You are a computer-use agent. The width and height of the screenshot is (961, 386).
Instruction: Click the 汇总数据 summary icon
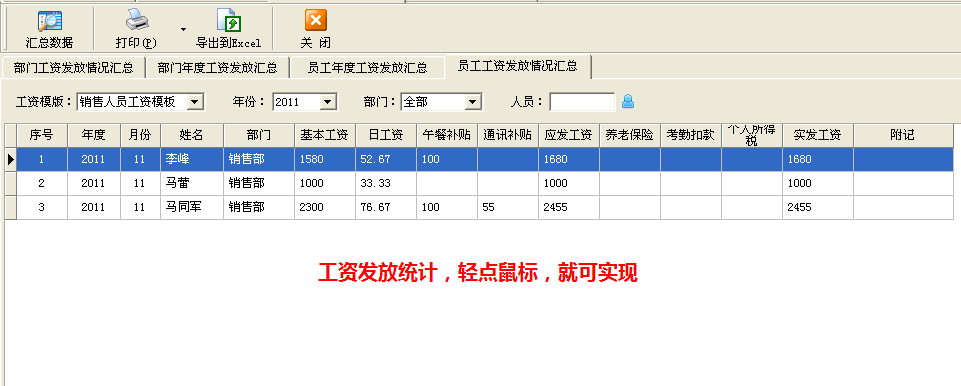[50, 21]
